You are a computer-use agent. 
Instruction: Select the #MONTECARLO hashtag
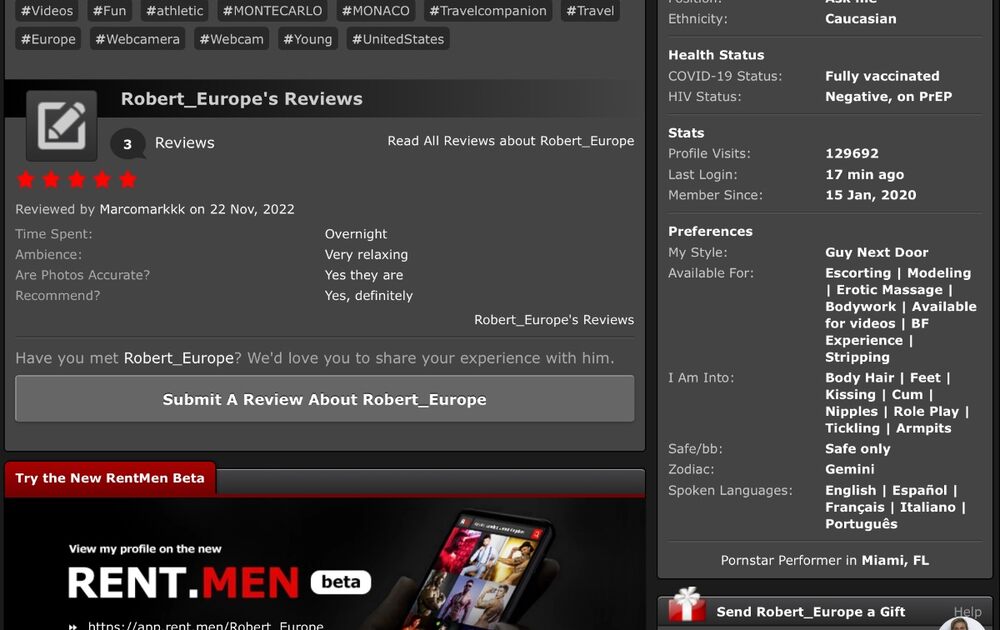[272, 11]
